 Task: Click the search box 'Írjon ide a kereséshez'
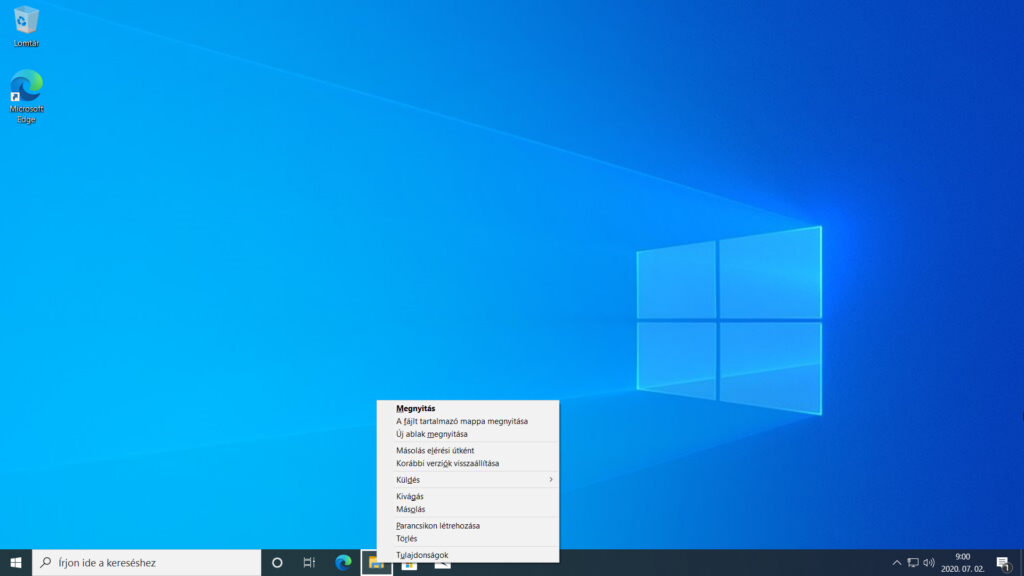coord(146,562)
